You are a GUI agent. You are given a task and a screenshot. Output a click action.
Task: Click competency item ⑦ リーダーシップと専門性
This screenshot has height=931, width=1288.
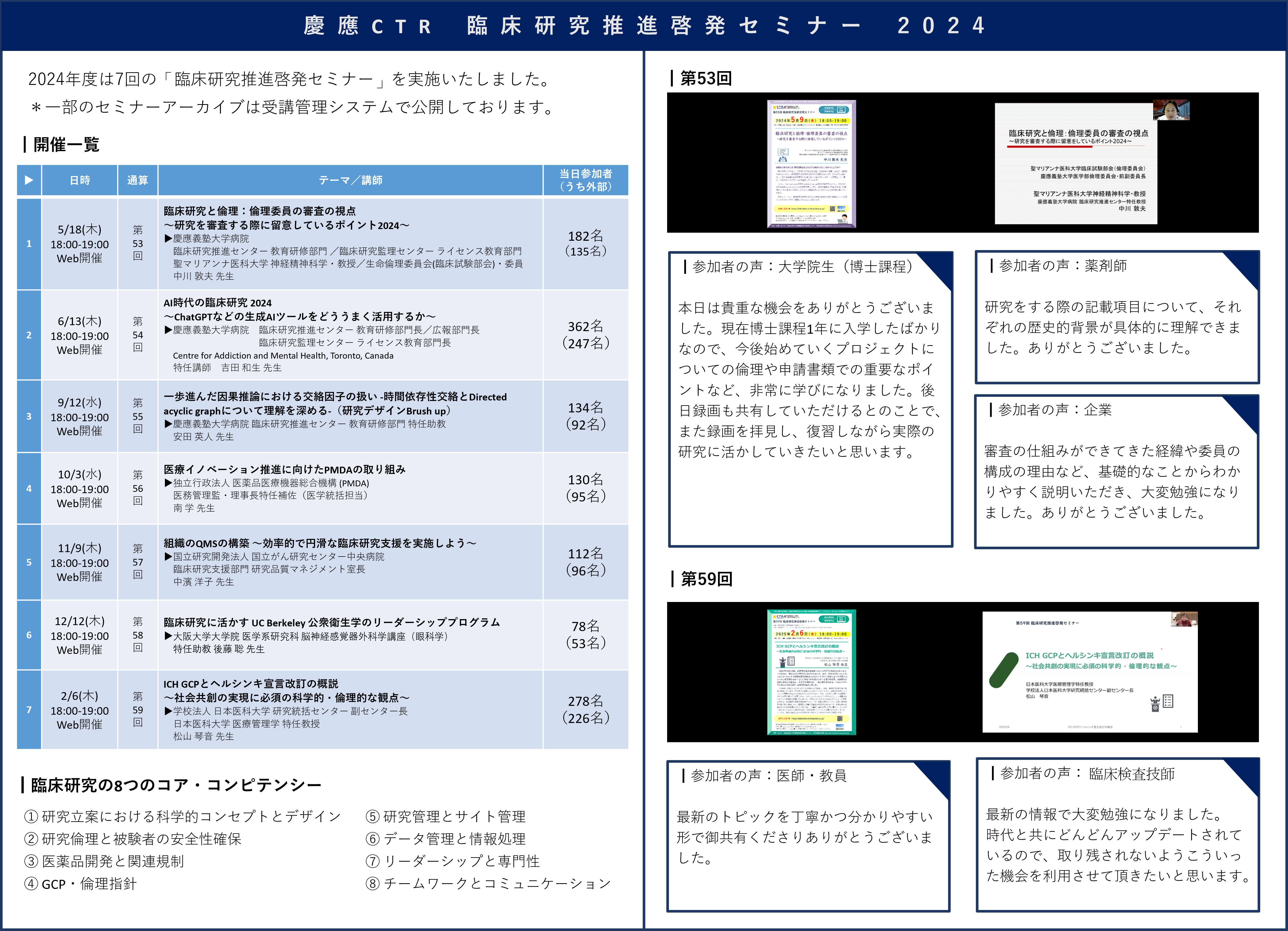453,861
